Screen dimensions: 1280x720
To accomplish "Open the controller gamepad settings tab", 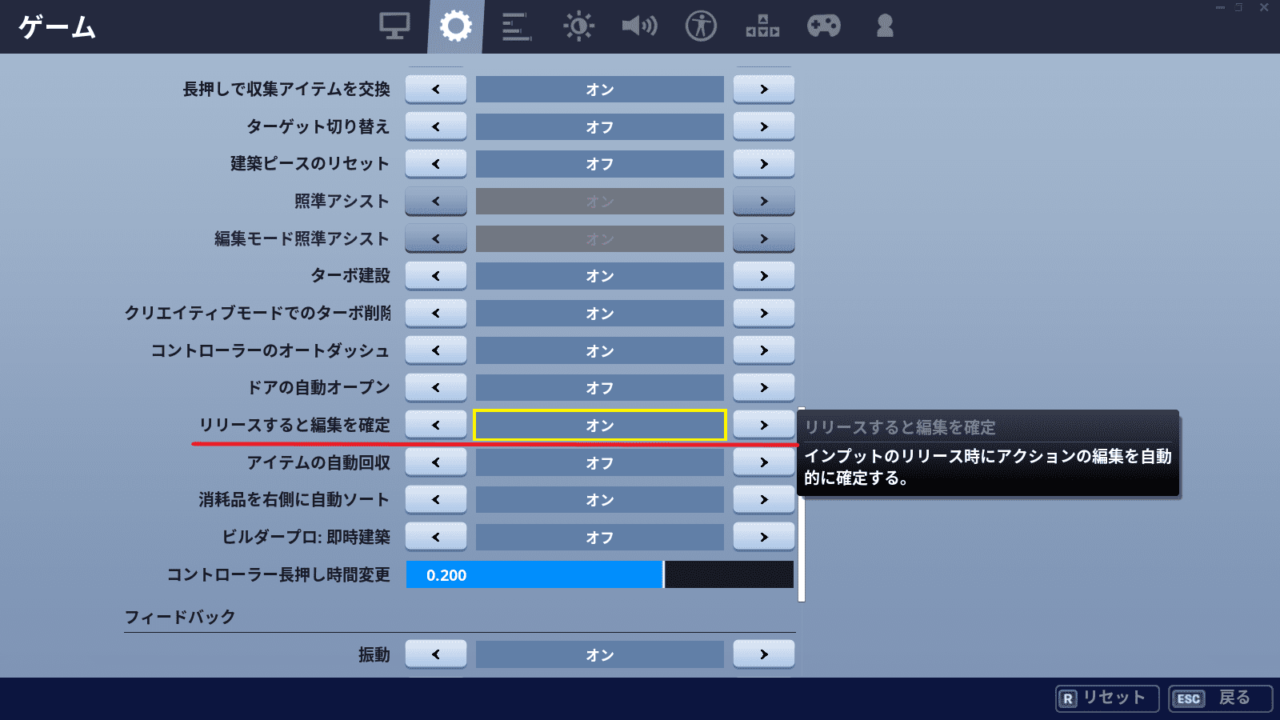I will click(x=824, y=26).
